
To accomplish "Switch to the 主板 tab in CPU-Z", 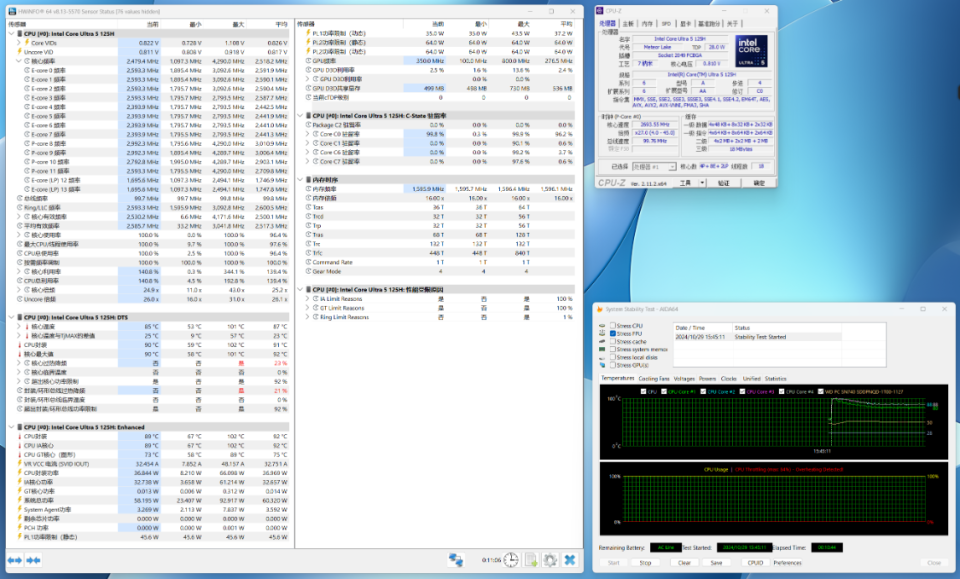I will point(628,24).
